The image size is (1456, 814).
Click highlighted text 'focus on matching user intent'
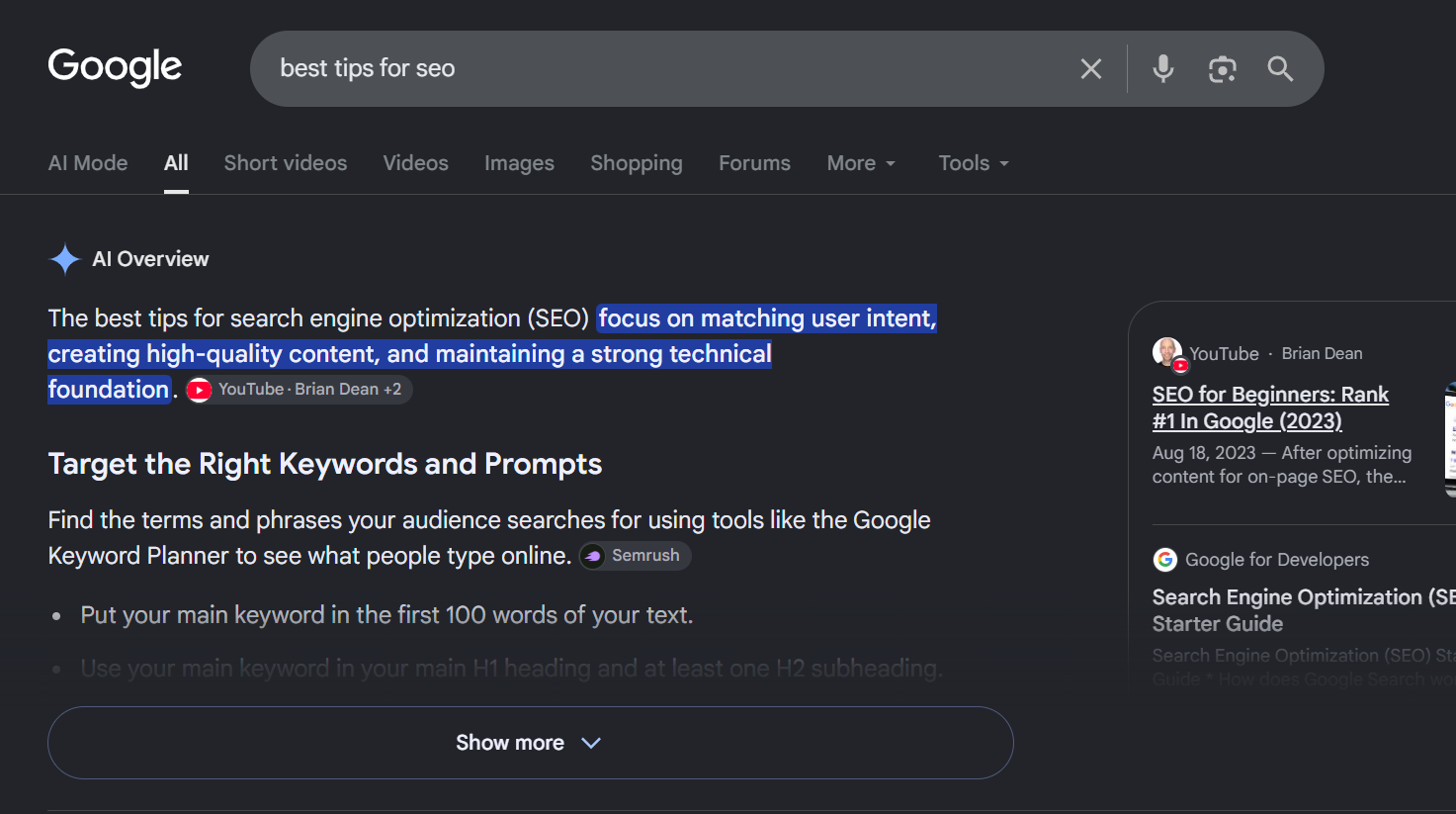click(766, 318)
